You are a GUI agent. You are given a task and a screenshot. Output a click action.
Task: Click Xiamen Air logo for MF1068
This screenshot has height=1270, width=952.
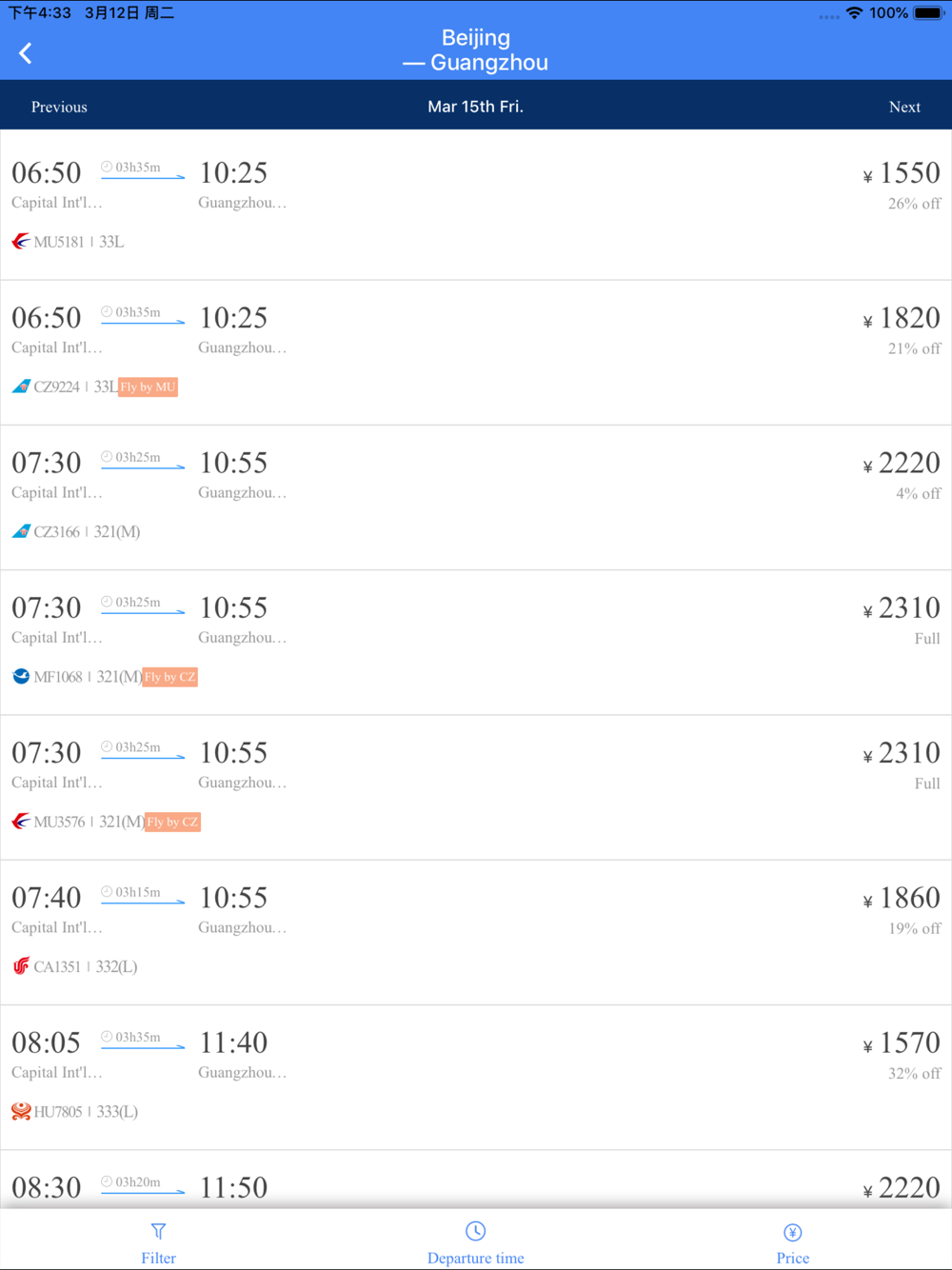tap(21, 677)
